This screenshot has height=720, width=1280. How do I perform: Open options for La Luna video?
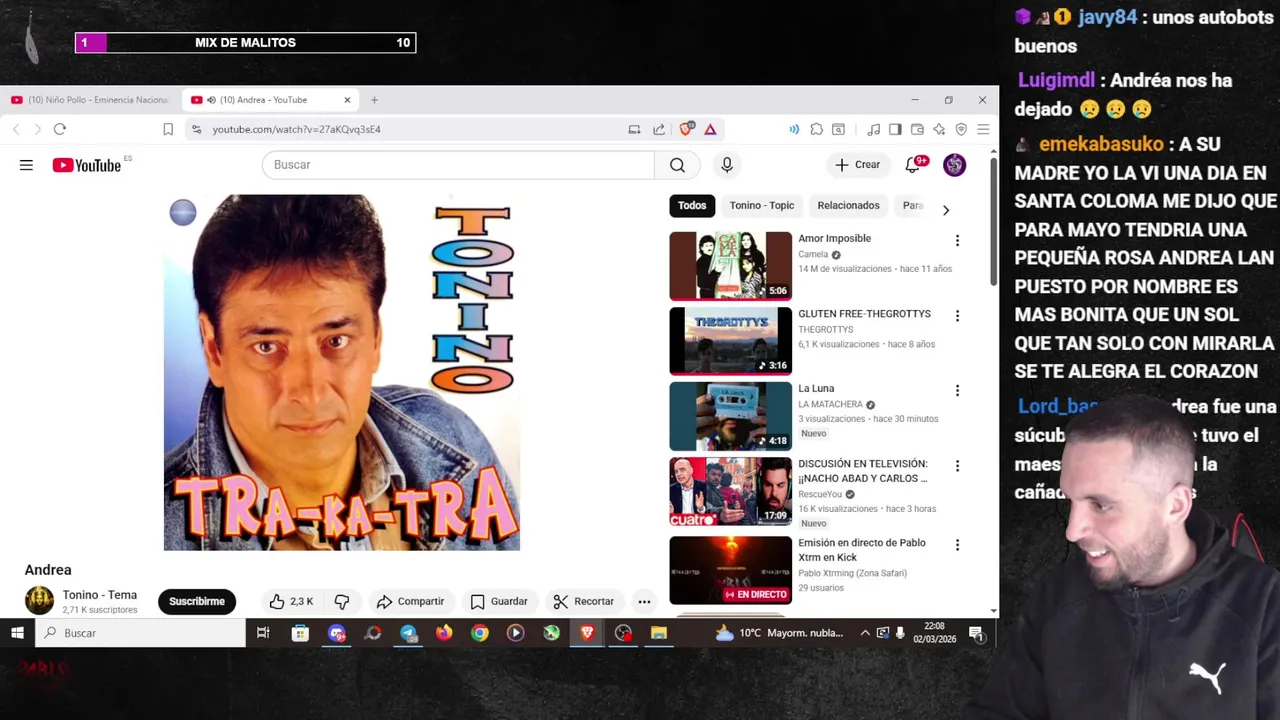957,391
